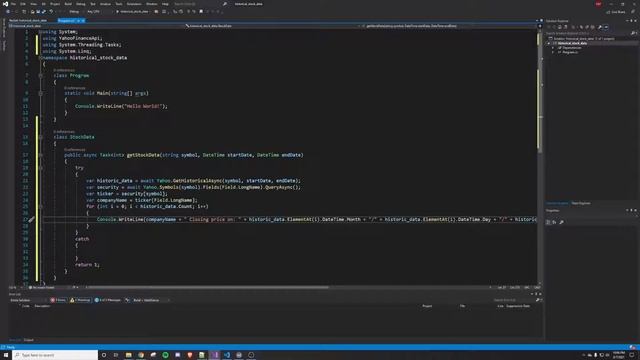Pin the Solution Explorer panel

tap(631, 21)
